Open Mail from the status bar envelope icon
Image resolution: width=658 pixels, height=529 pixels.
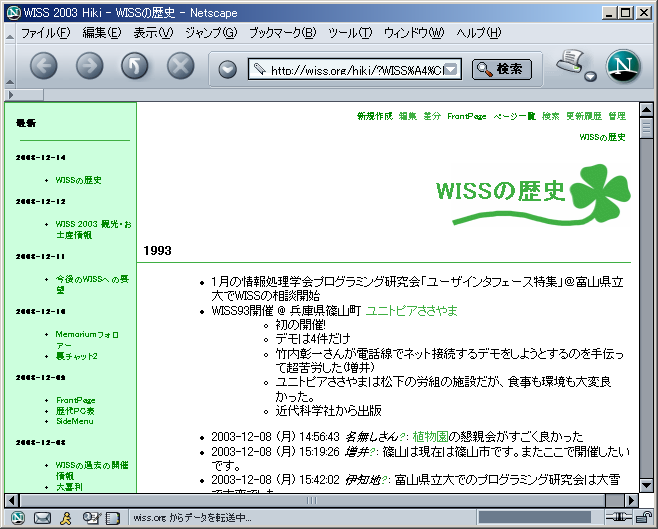(x=42, y=518)
